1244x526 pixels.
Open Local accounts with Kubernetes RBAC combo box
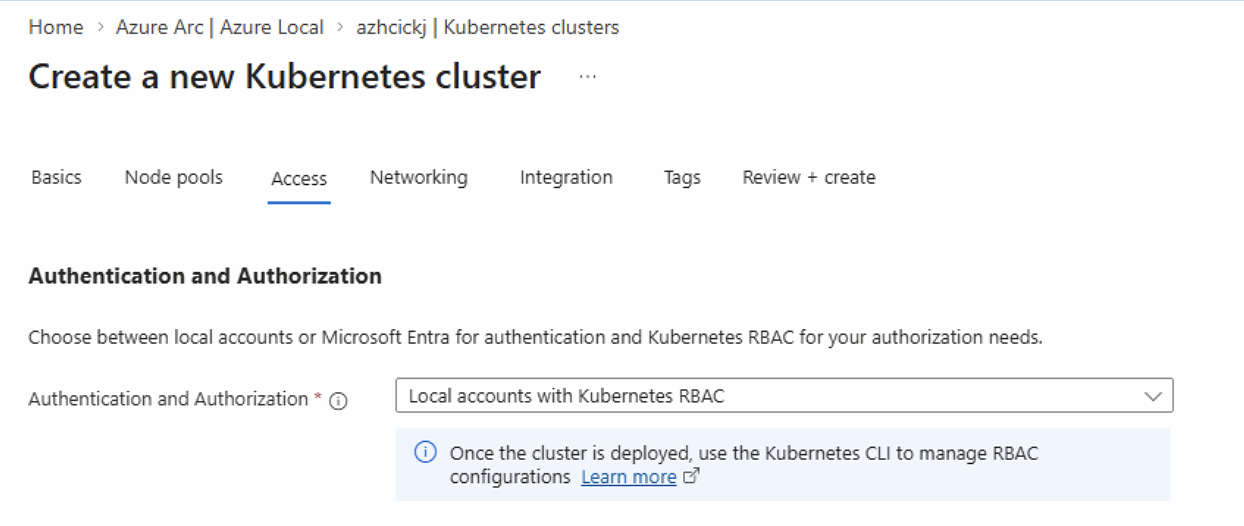click(x=770, y=396)
